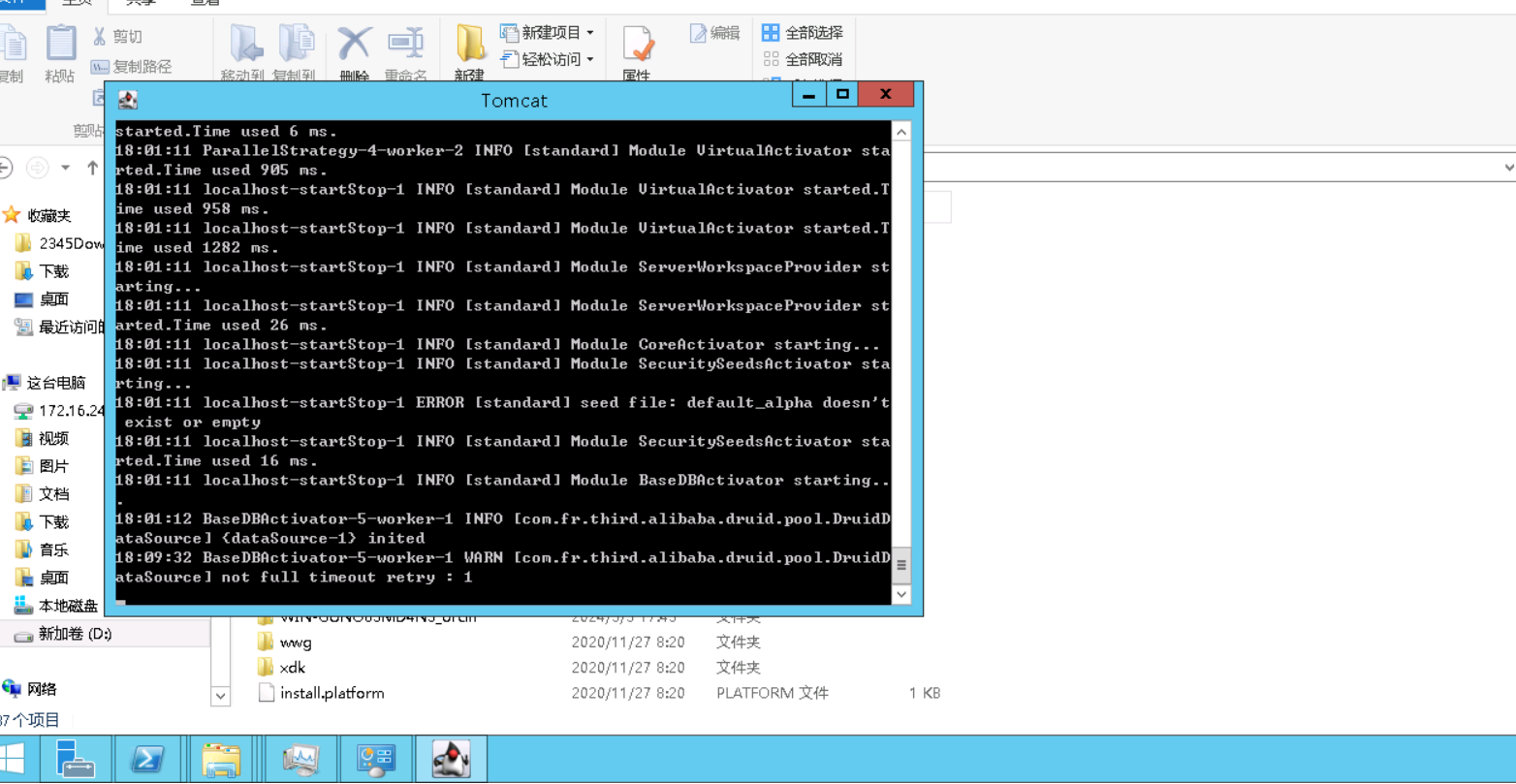
Task: Click the File Explorer taskbar icon
Action: [221, 759]
